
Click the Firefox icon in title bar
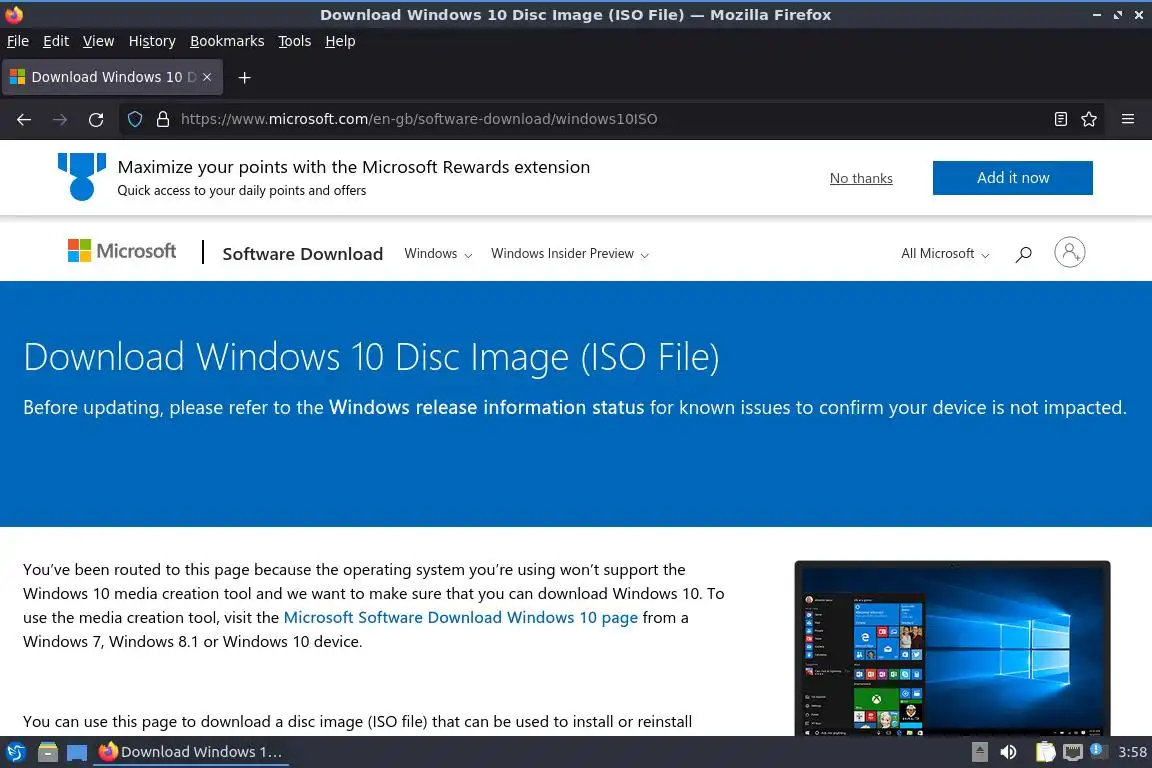(x=14, y=14)
